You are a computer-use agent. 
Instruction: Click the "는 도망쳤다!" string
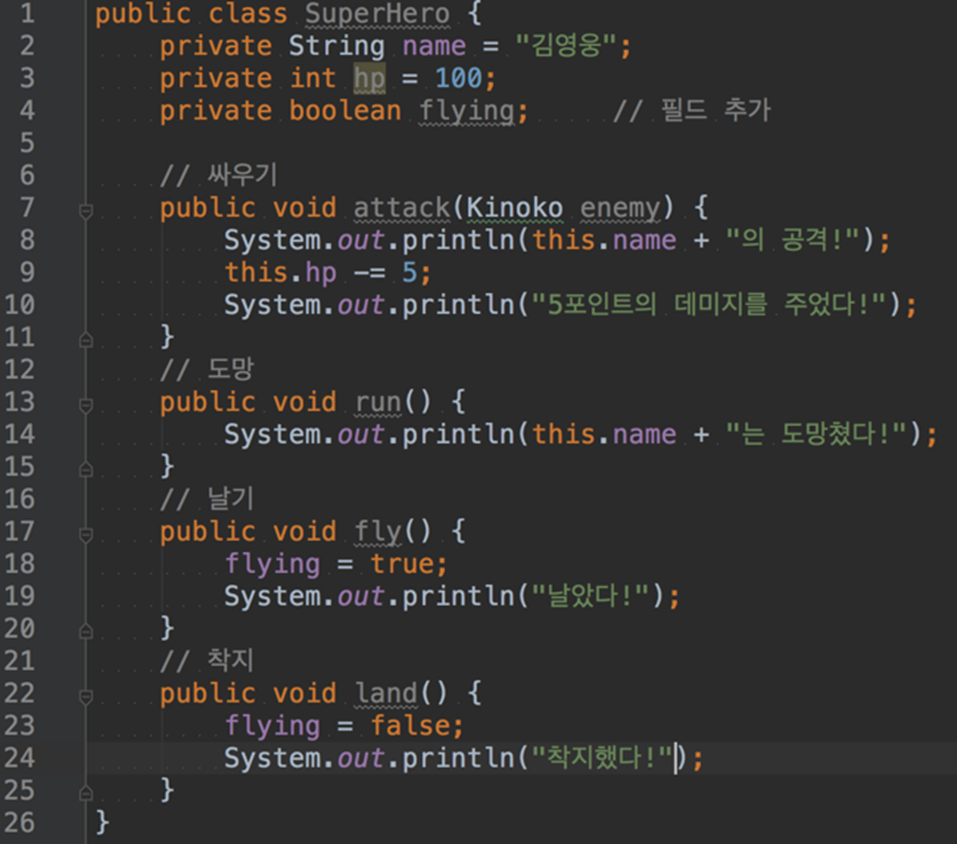click(816, 434)
